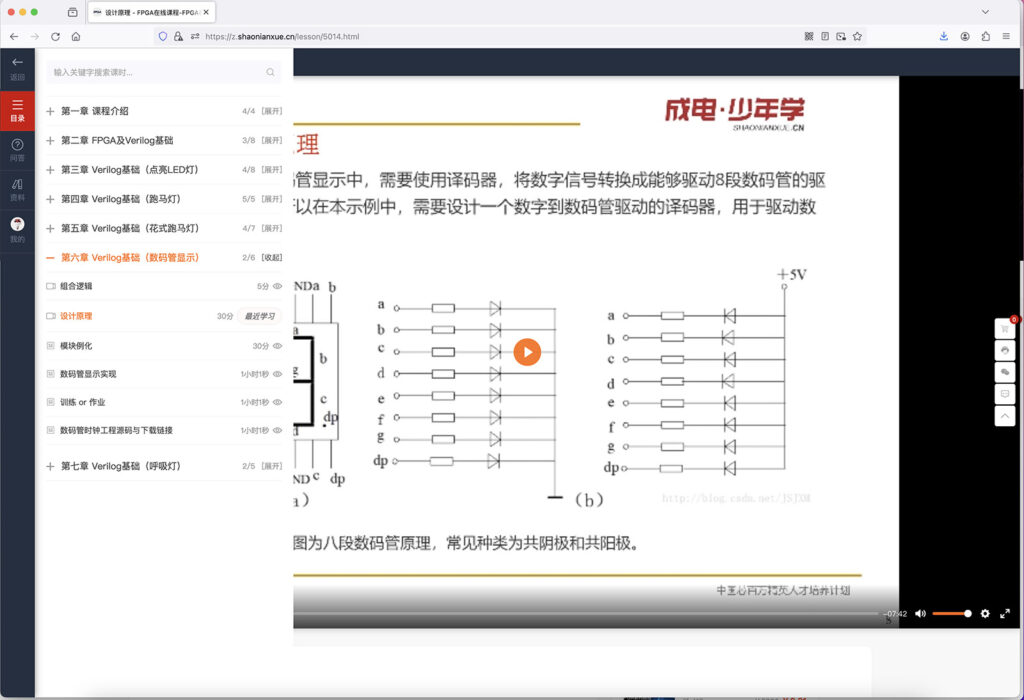This screenshot has height=700, width=1024.
Task: Mute the video volume speaker icon
Action: click(x=920, y=614)
